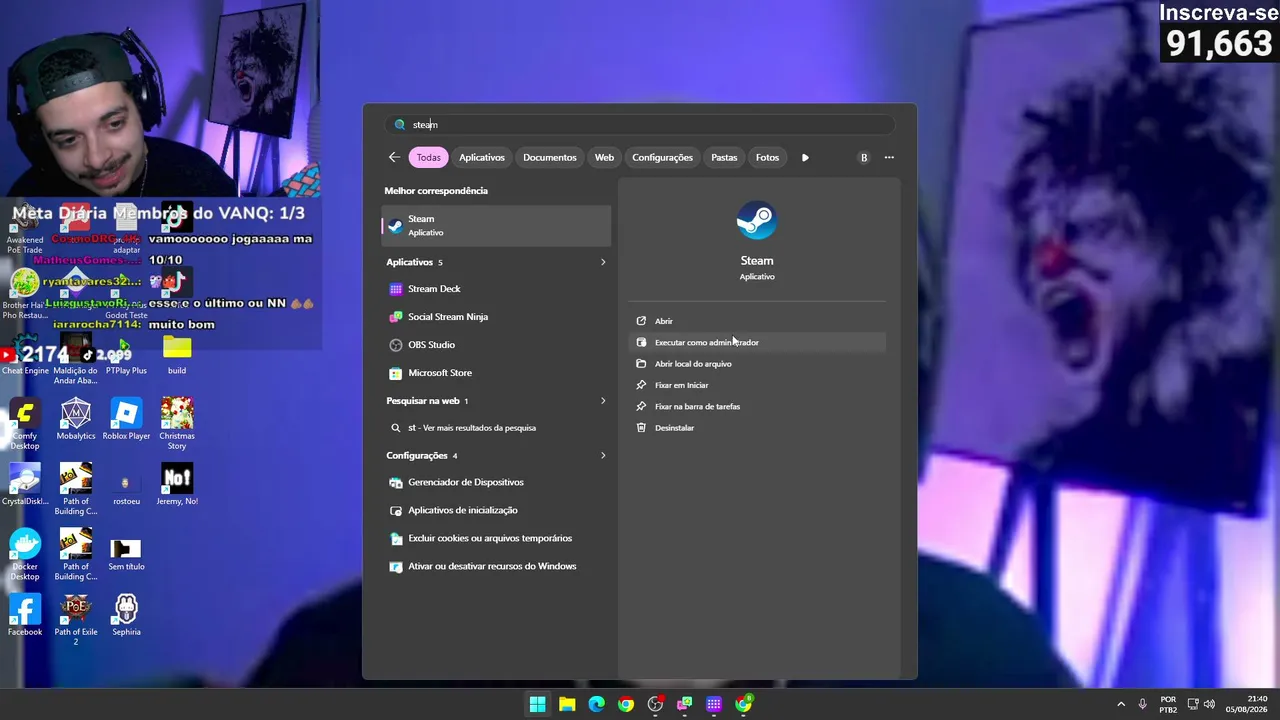Image resolution: width=1280 pixels, height=720 pixels.
Task: Click the search box containing steam
Action: pos(640,125)
